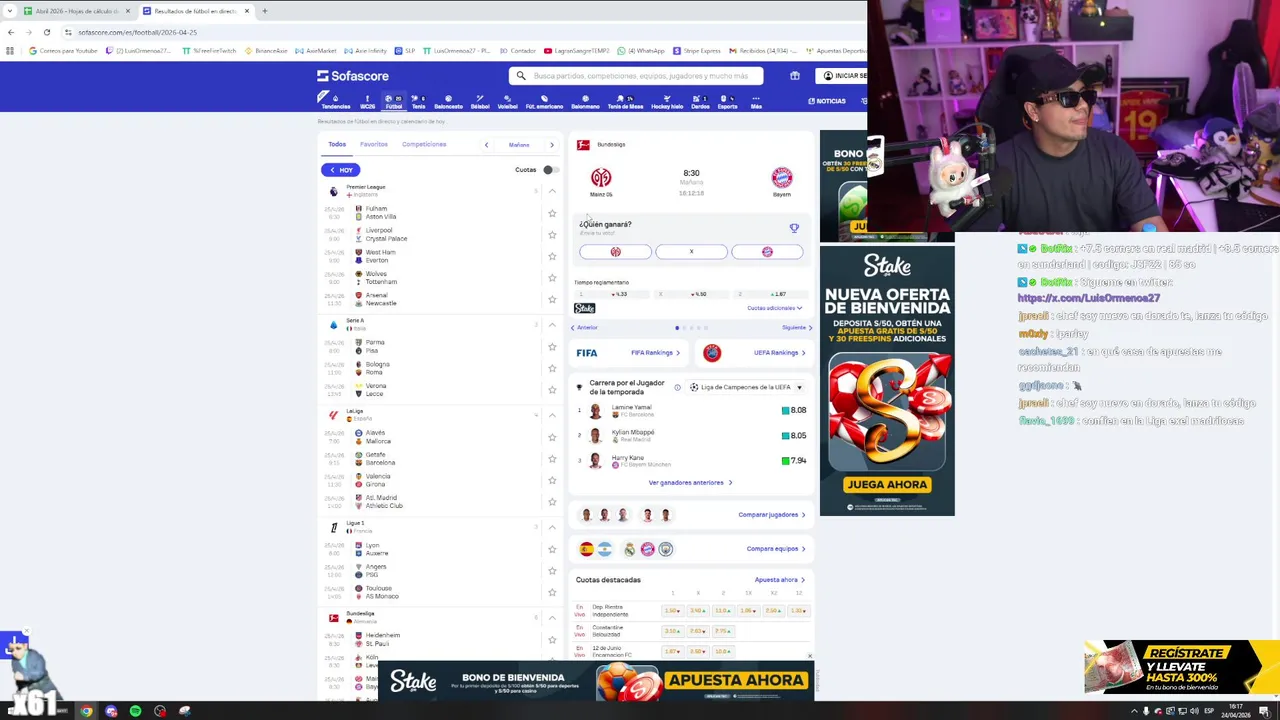The image size is (1280, 720).
Task: Favorite the Lyon vs Auxerre match
Action: (552, 549)
